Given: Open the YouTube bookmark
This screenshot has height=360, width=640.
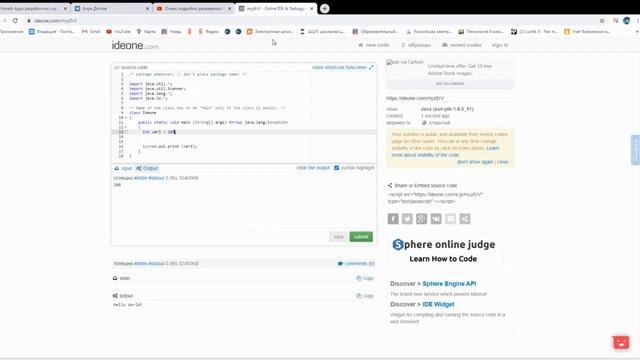Looking at the screenshot, I should pyautogui.click(x=119, y=31).
